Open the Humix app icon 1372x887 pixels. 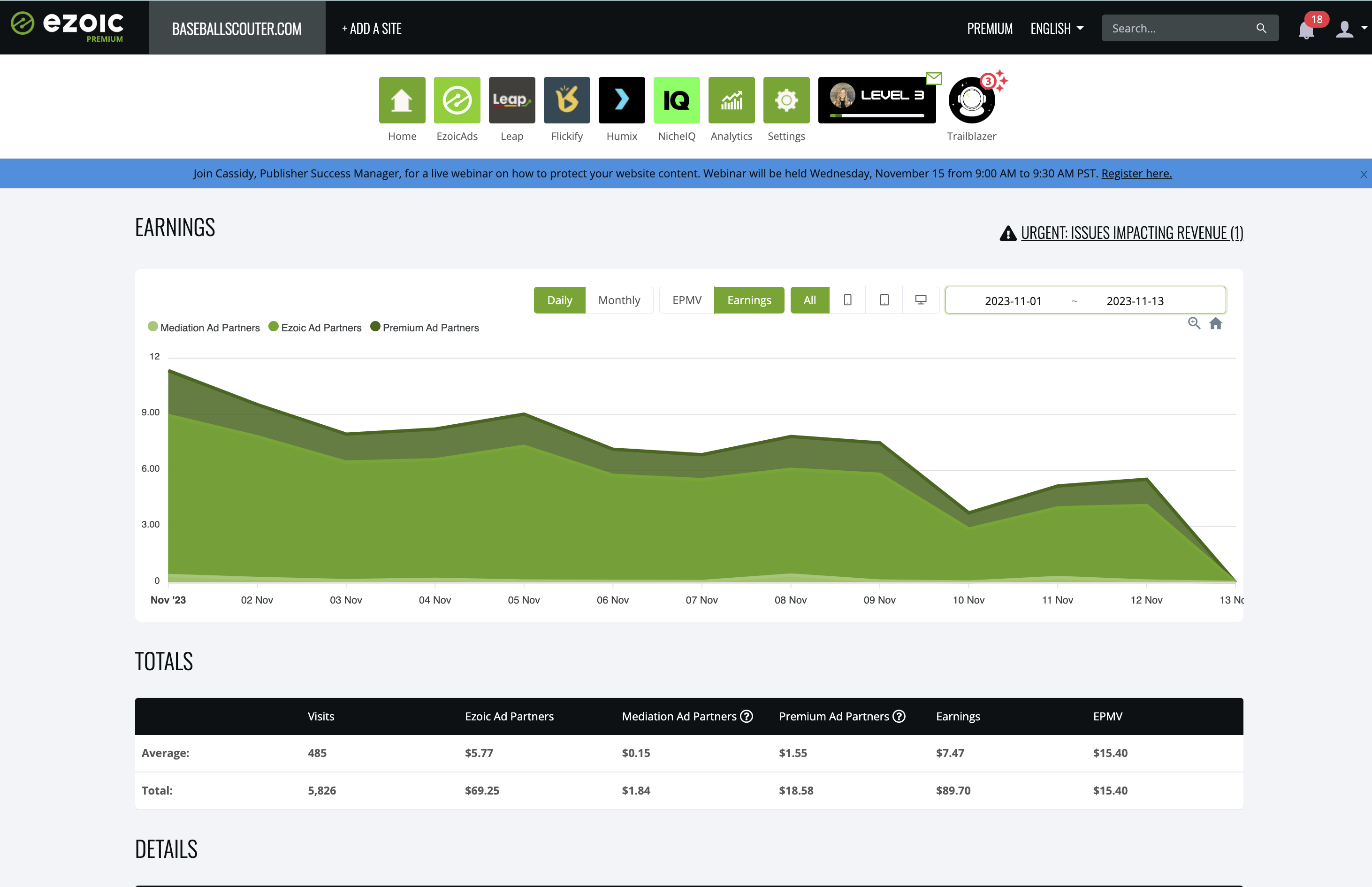tap(622, 99)
